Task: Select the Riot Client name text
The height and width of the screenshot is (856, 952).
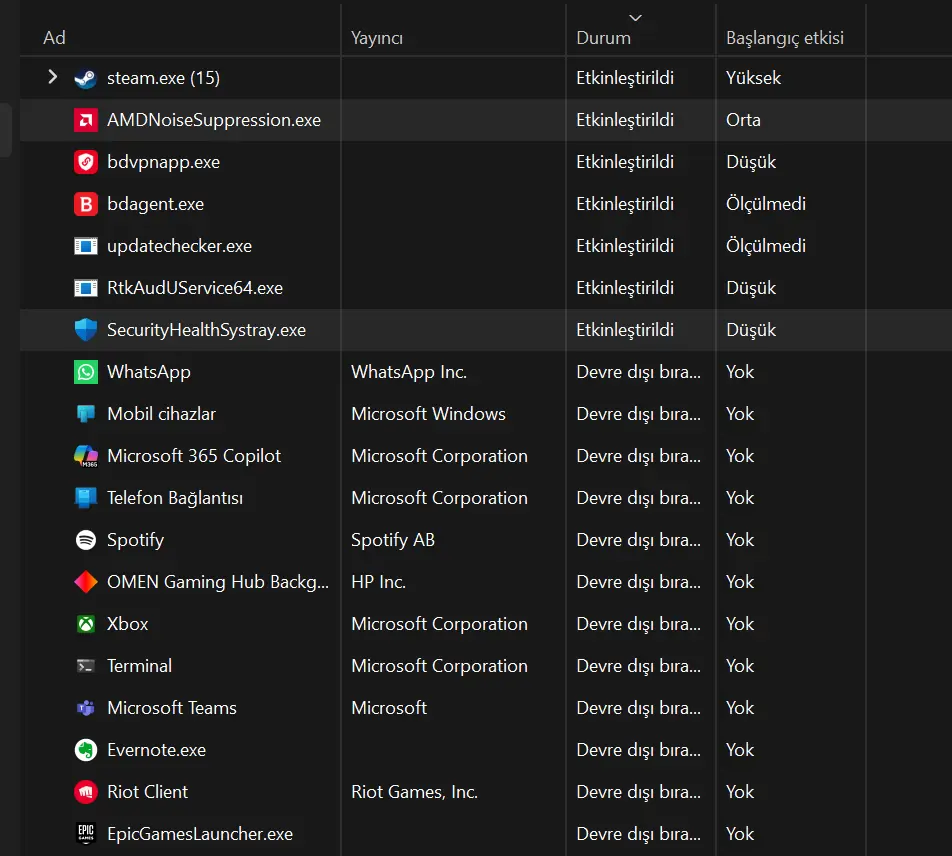Action: pos(148,792)
